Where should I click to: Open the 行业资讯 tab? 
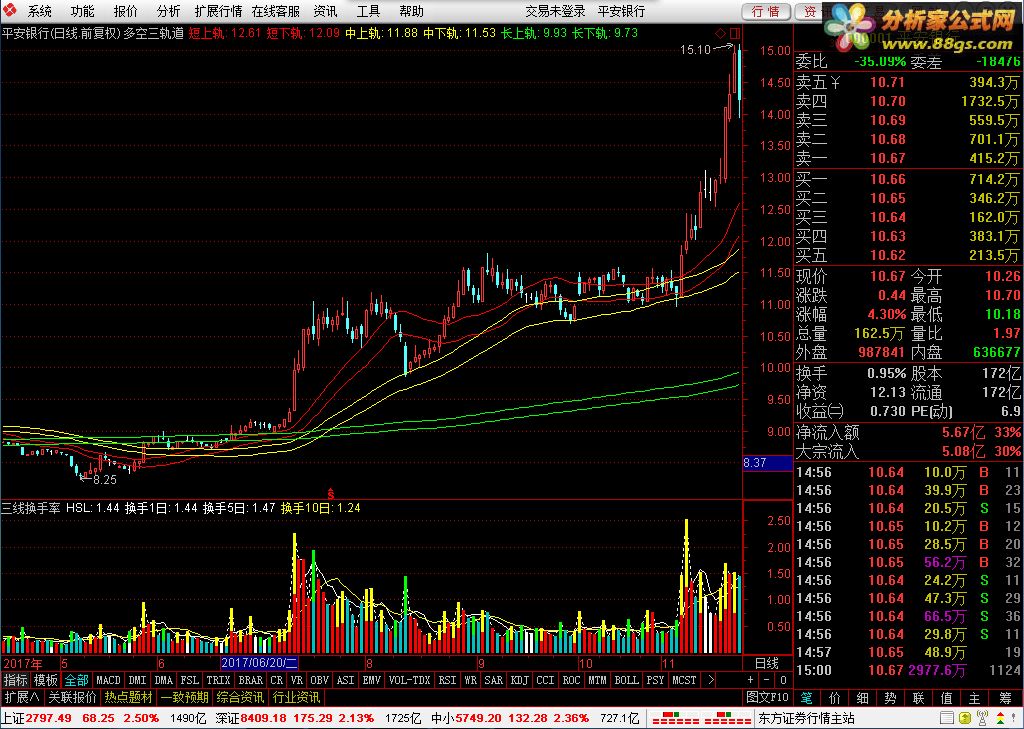(x=297, y=698)
